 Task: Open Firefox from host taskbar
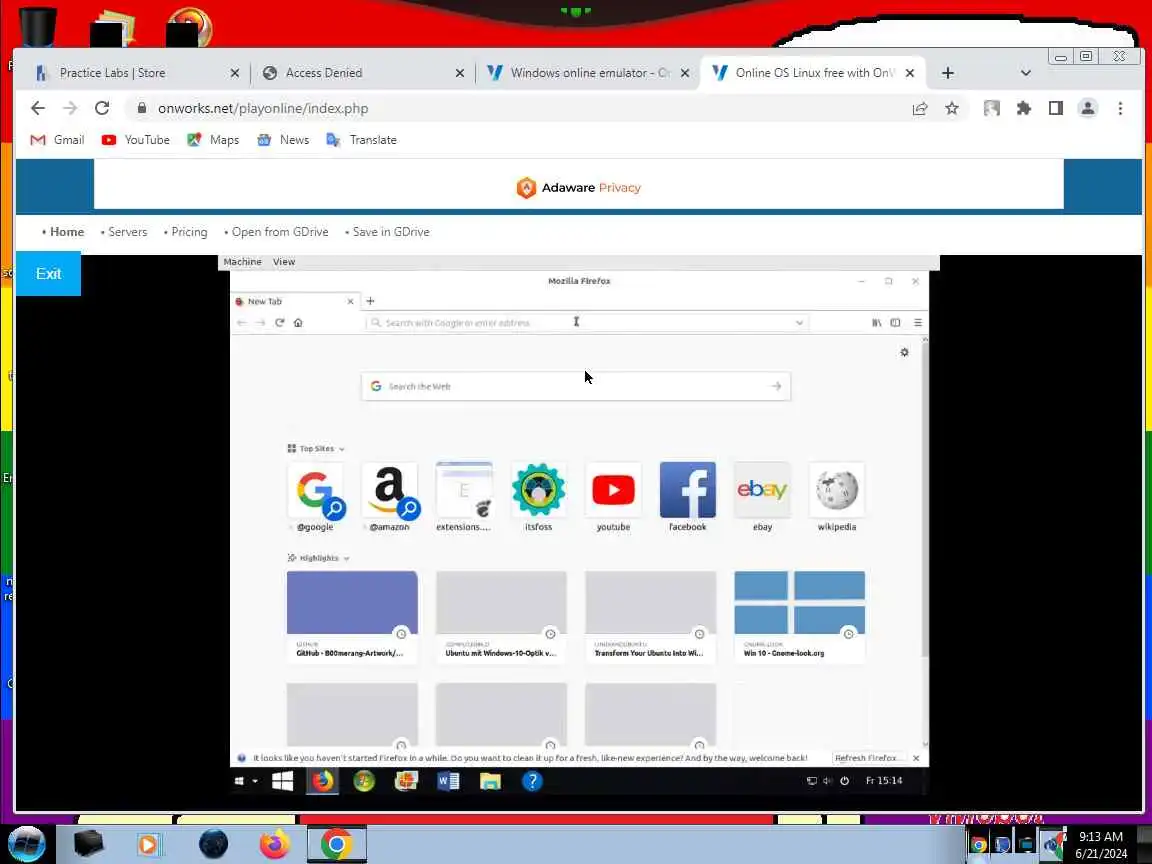[x=275, y=844]
